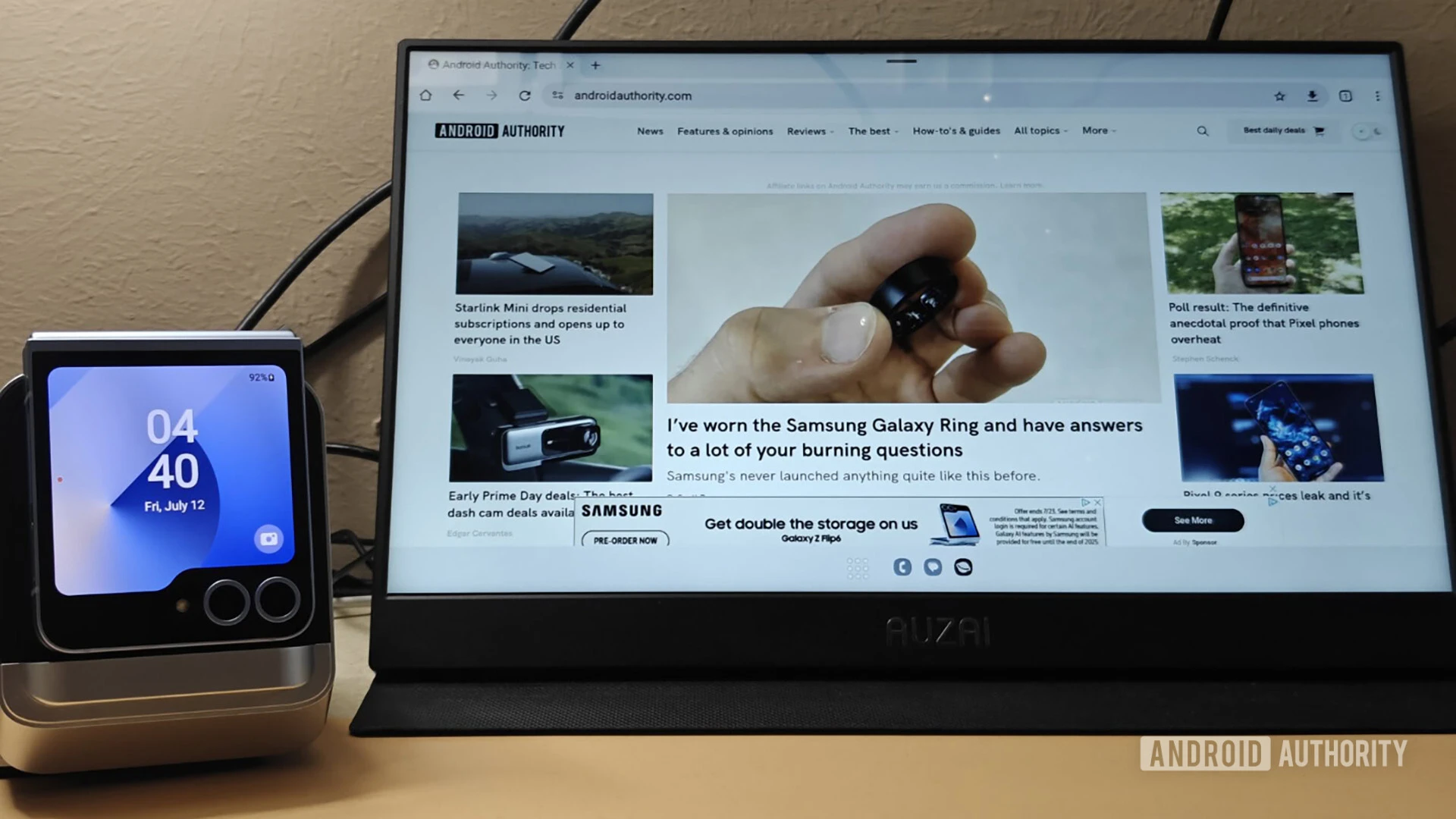Click Pre-Order Now Samsung Galaxy Z Flip6
This screenshot has height=819, width=1456.
[624, 539]
